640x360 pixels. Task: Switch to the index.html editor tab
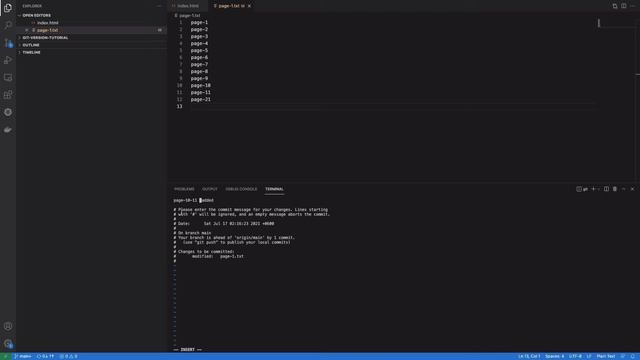tap(188, 6)
